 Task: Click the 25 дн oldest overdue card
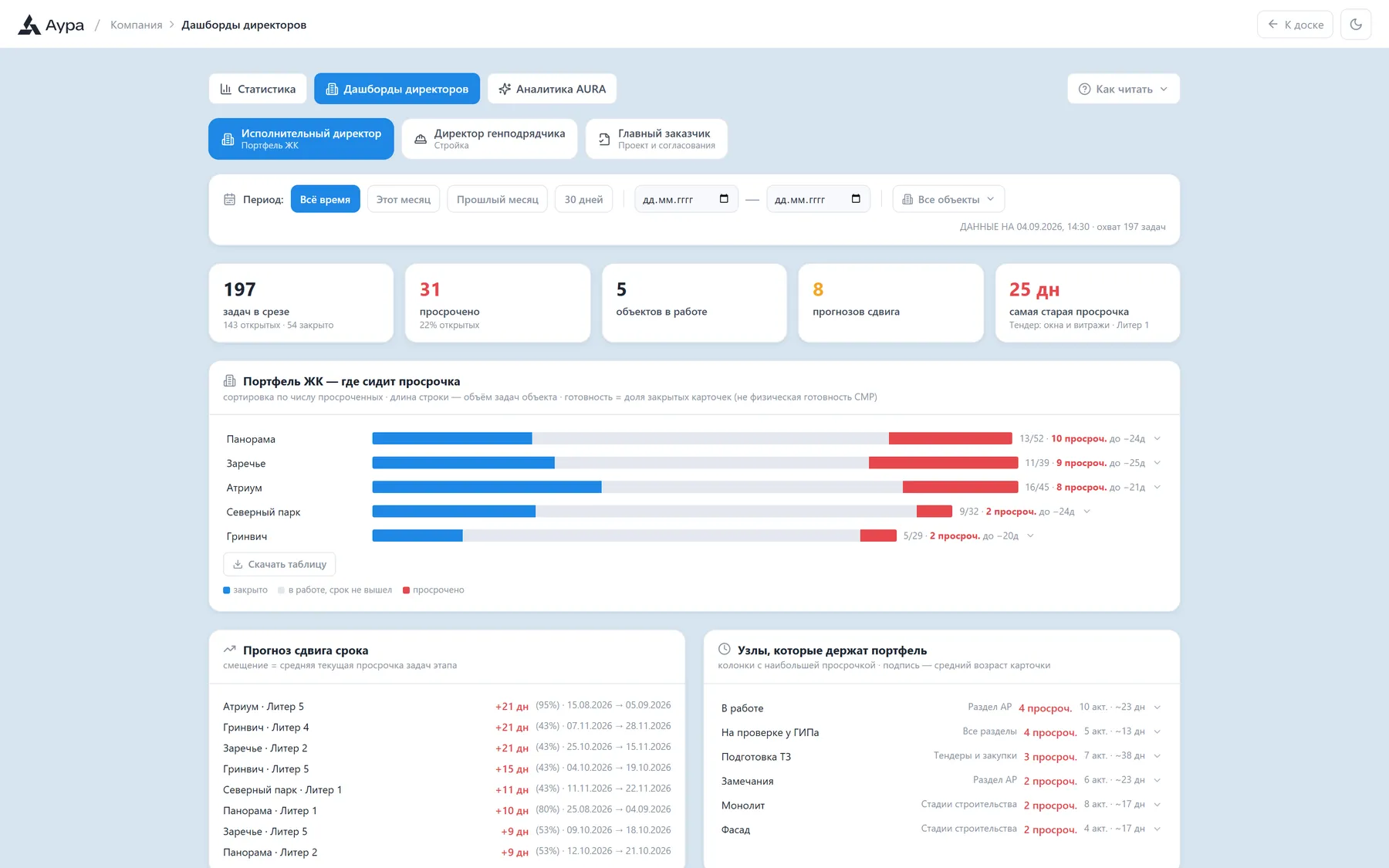tap(1087, 303)
